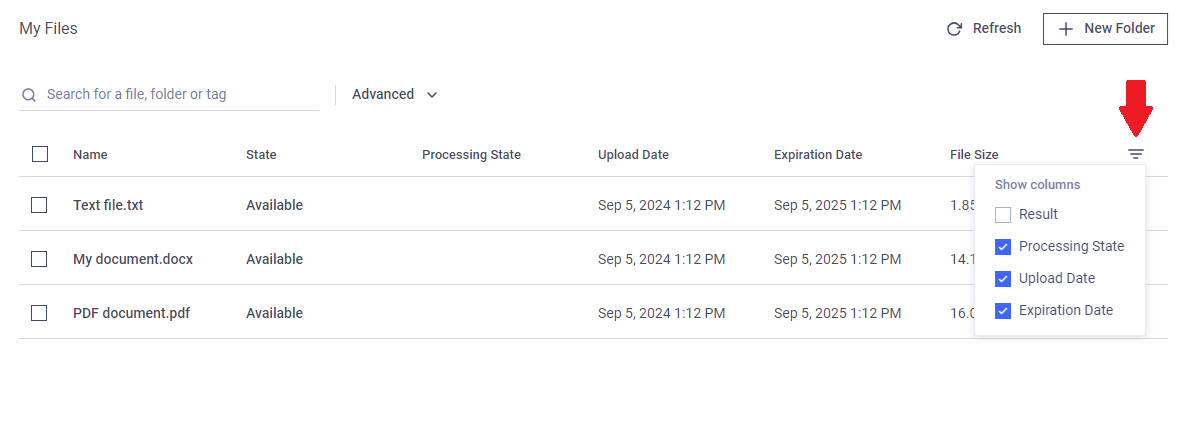Image resolution: width=1191 pixels, height=439 pixels.
Task: Expand the Advanced search dropdown
Action: 395,95
